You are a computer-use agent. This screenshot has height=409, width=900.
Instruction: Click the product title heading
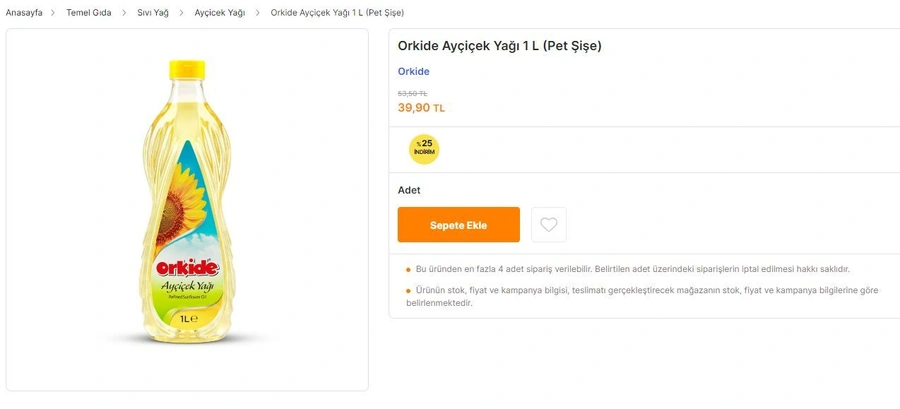coord(499,46)
